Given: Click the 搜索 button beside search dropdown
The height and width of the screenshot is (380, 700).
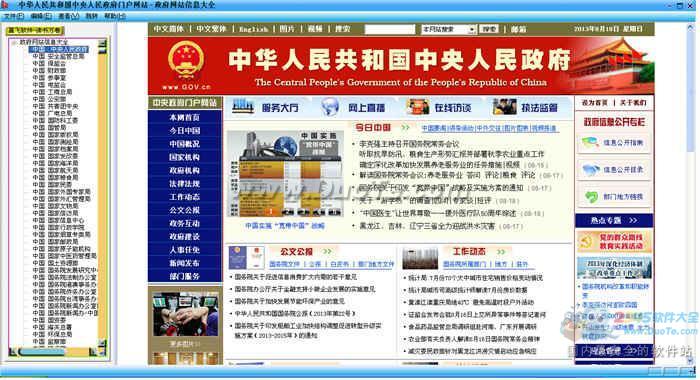Looking at the screenshot, I should (x=489, y=29).
